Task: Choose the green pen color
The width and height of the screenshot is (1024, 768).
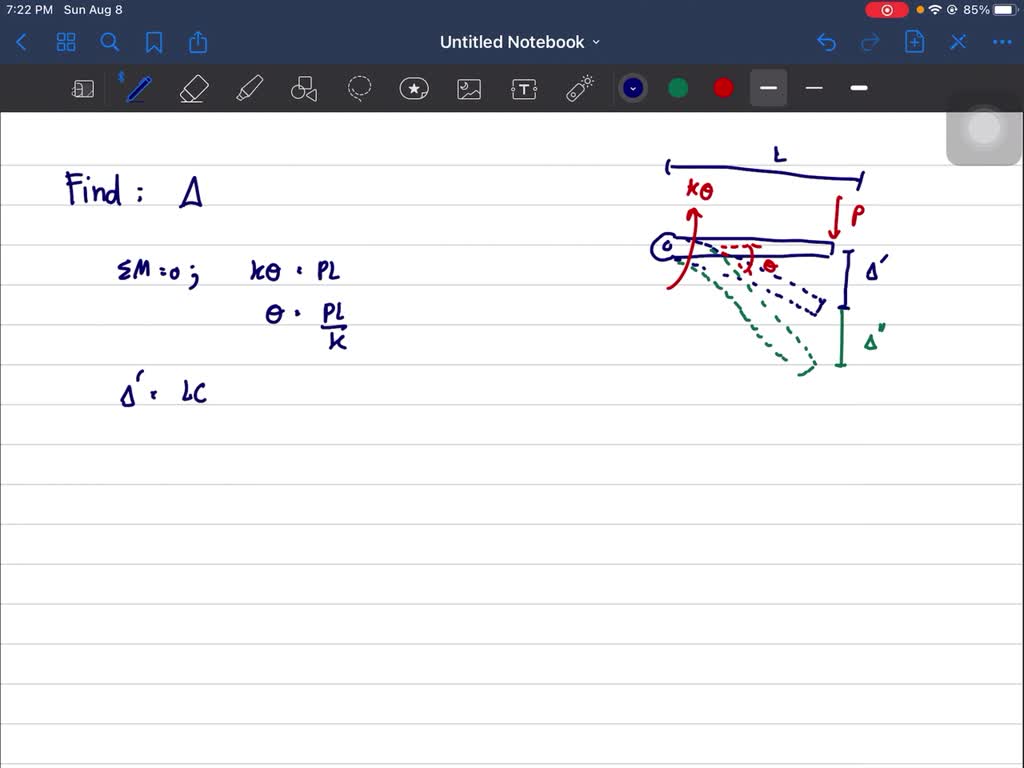Action: click(x=679, y=88)
